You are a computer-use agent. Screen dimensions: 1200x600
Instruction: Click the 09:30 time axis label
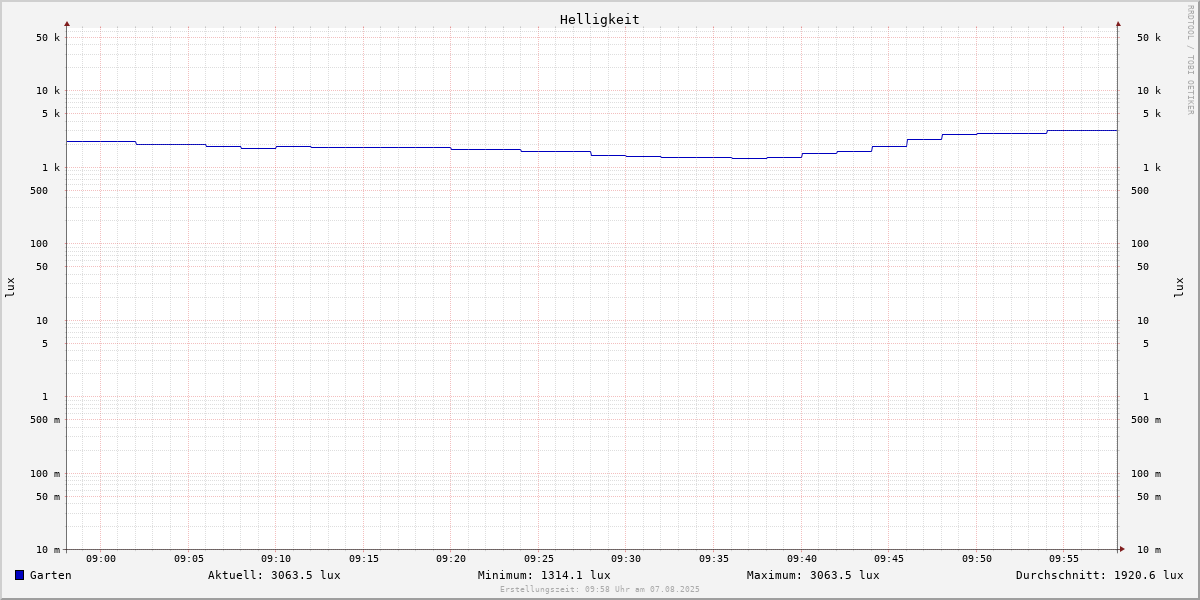tap(626, 559)
